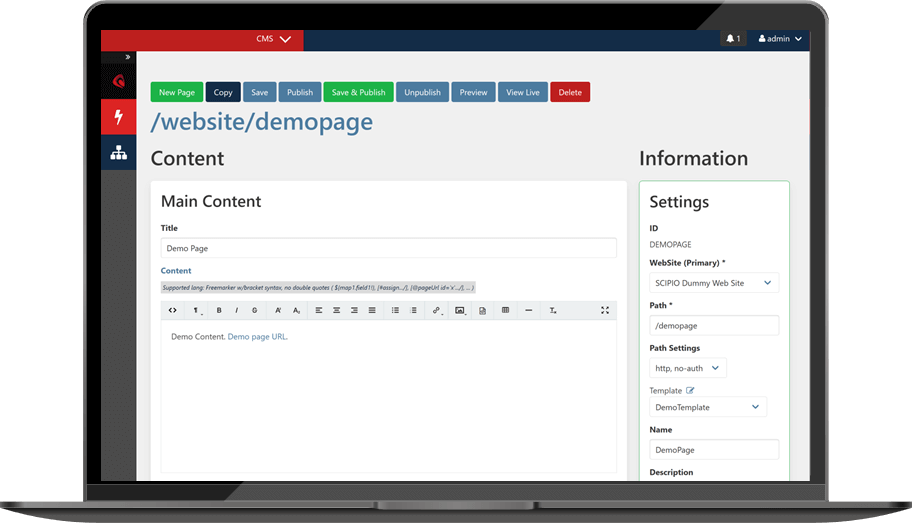The image size is (912, 523).
Task: Click the code view icon in editor toolbar
Action: coord(173,311)
